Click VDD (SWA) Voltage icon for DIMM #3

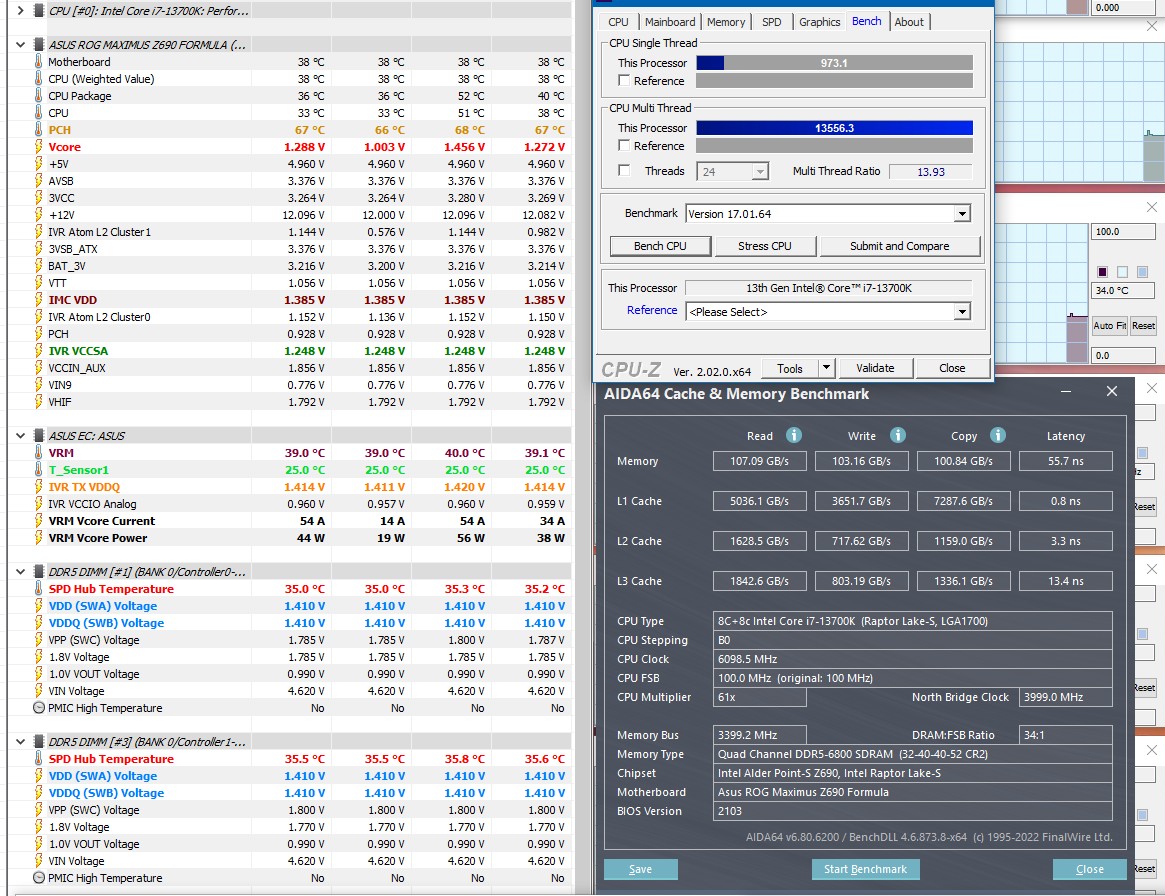coord(39,776)
